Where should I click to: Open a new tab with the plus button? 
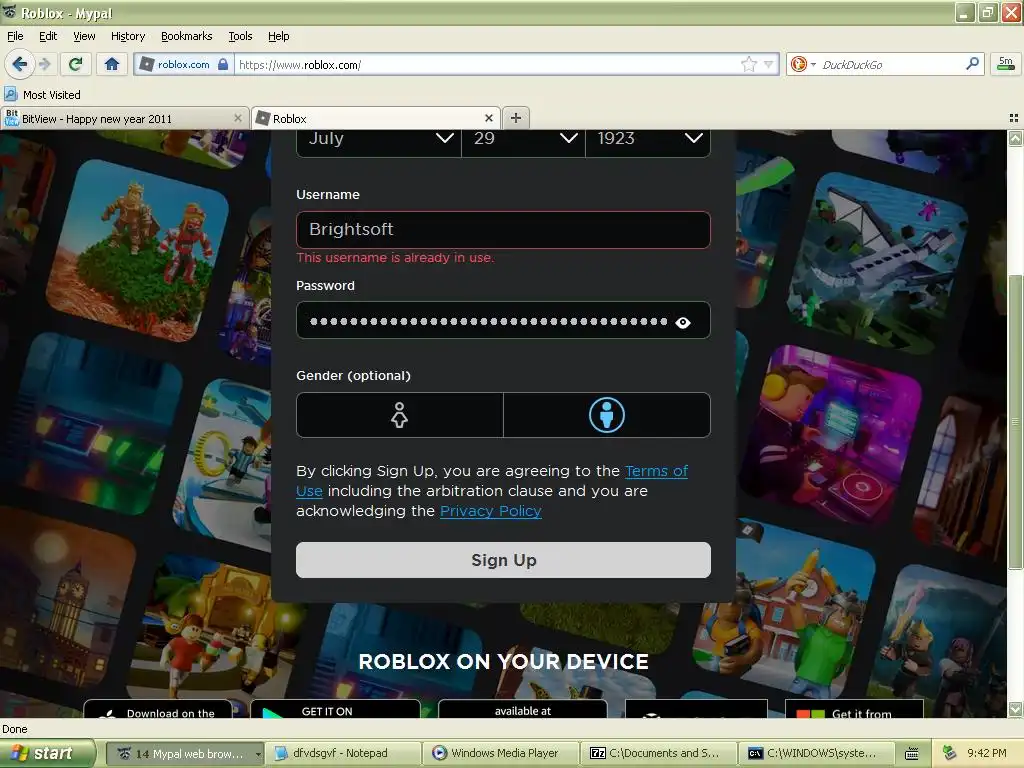coord(516,118)
